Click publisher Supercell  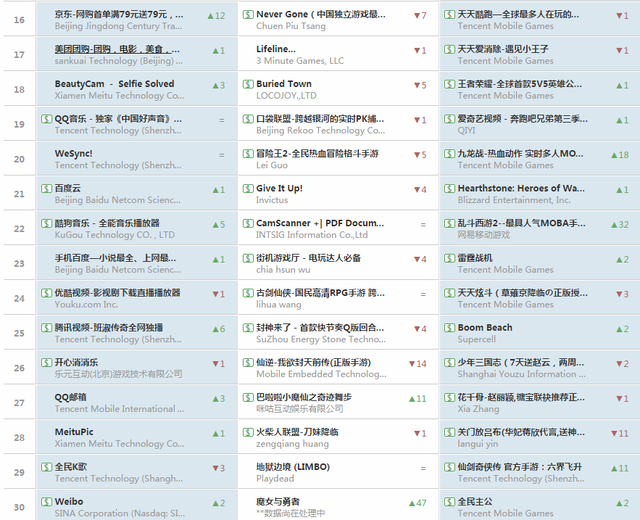point(476,339)
